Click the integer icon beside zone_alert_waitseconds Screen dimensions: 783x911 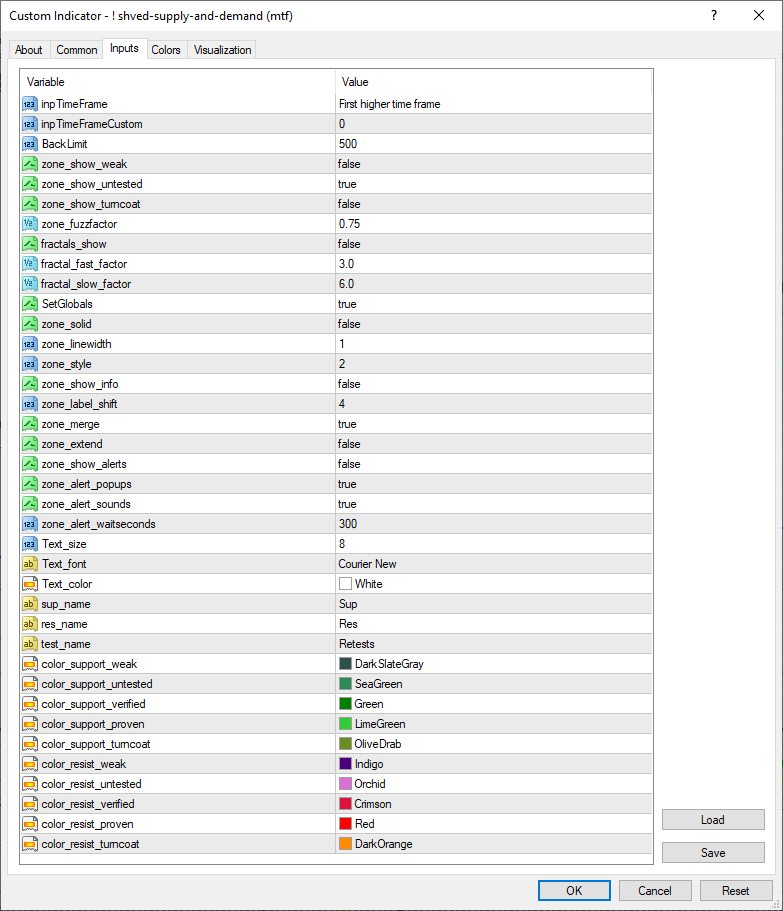pos(30,524)
